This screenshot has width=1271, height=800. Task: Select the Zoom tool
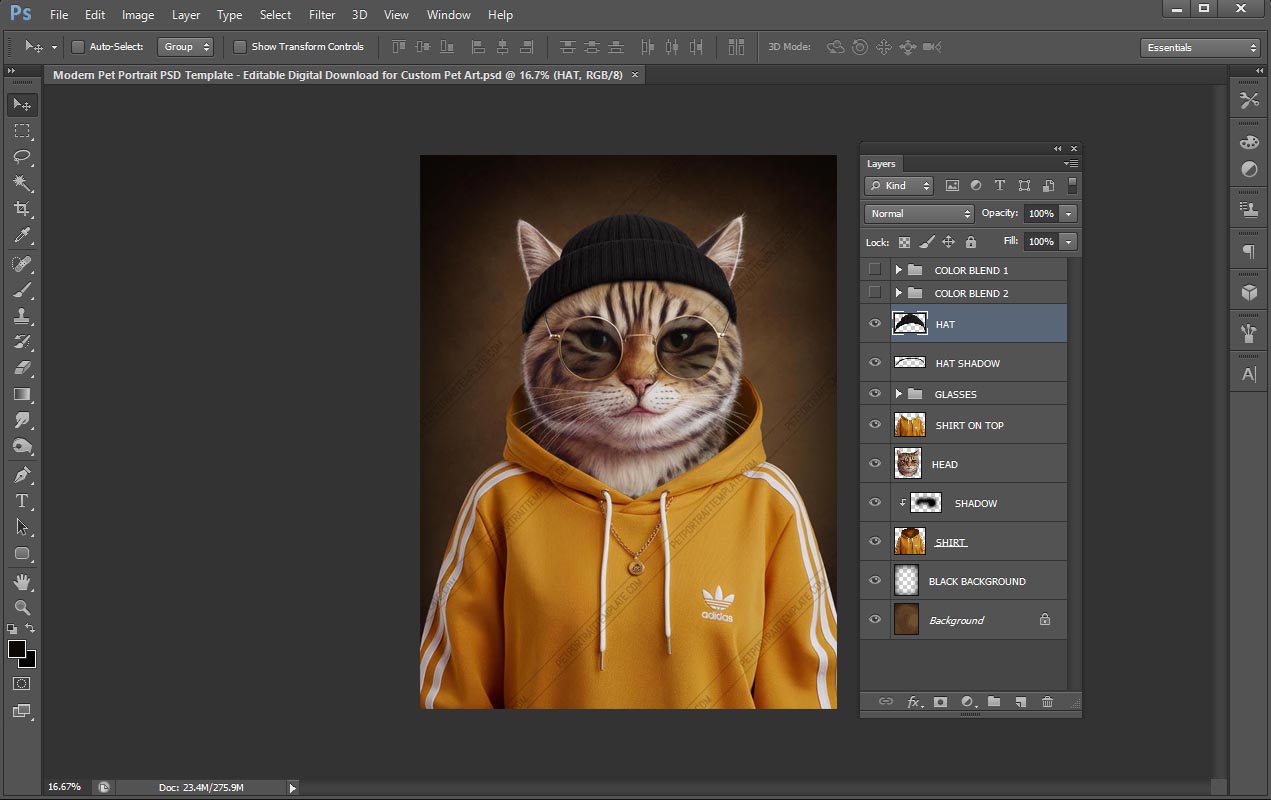coord(22,608)
